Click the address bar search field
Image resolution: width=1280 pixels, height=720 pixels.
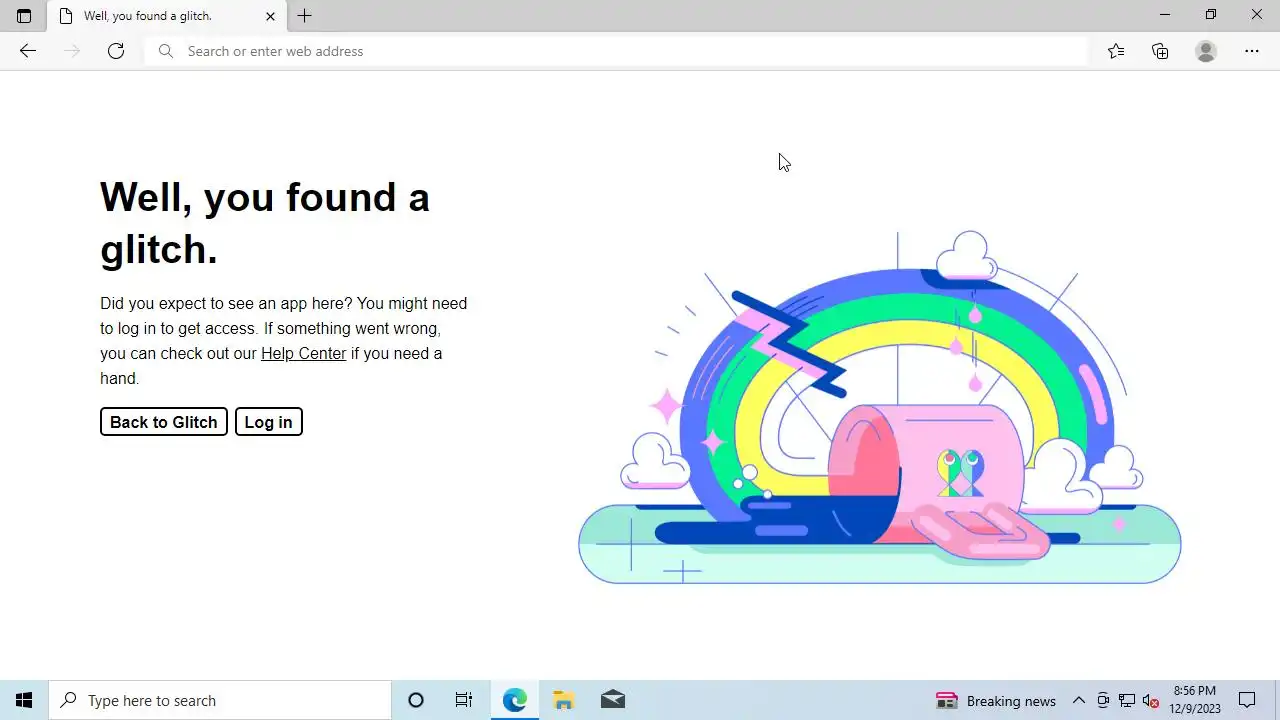616,51
